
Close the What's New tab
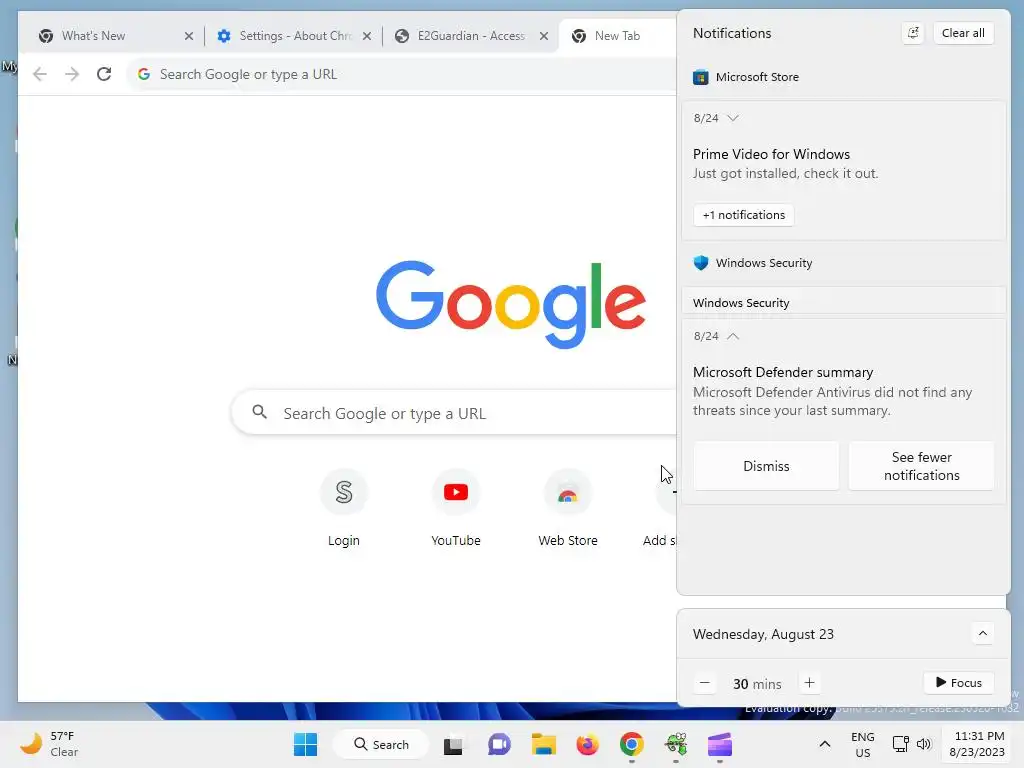(189, 36)
